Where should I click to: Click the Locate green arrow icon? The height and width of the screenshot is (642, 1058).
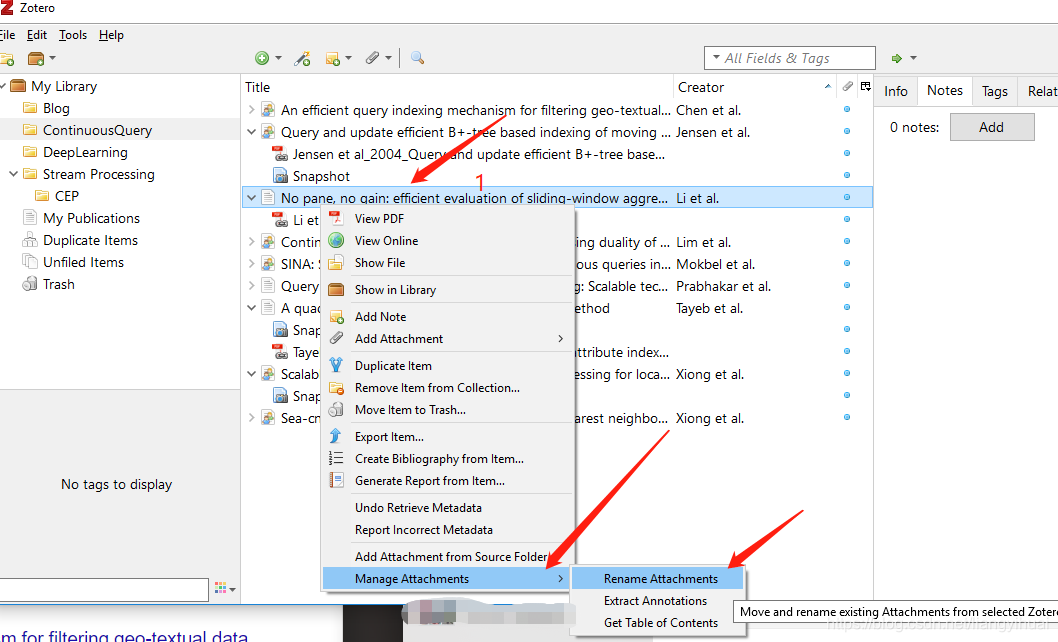[897, 59]
